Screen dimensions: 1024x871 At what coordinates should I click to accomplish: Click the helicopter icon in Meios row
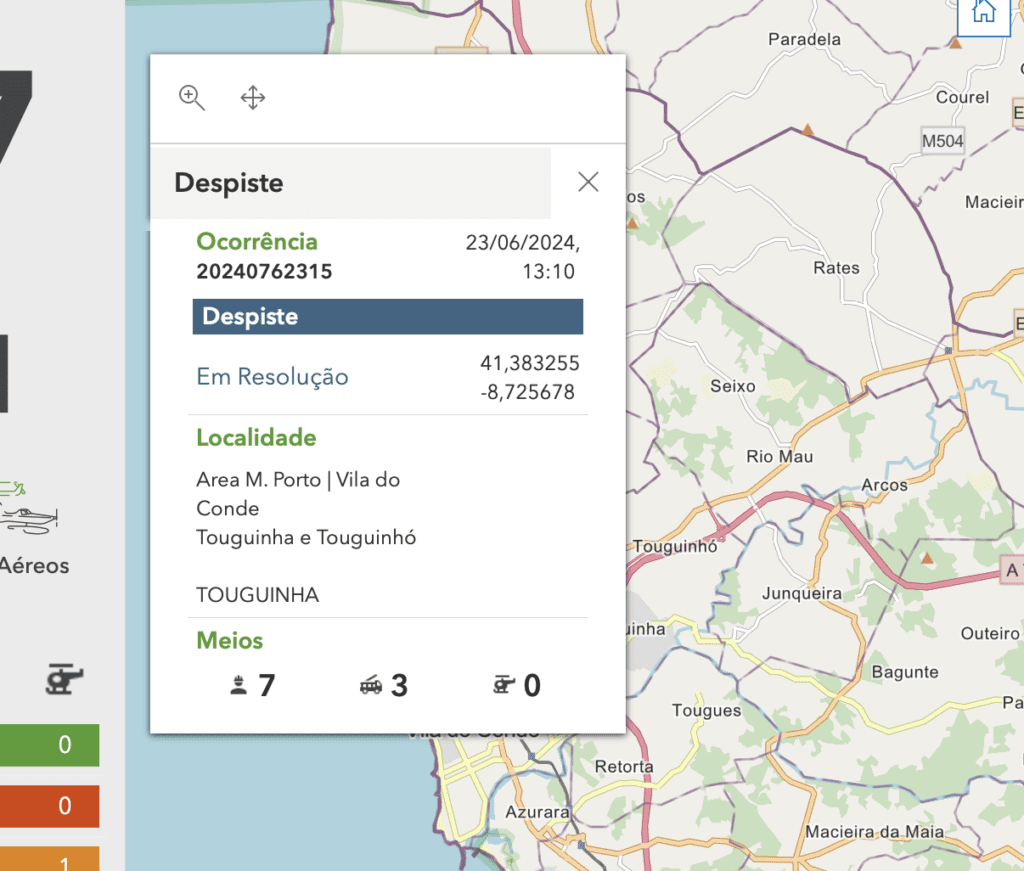(504, 685)
